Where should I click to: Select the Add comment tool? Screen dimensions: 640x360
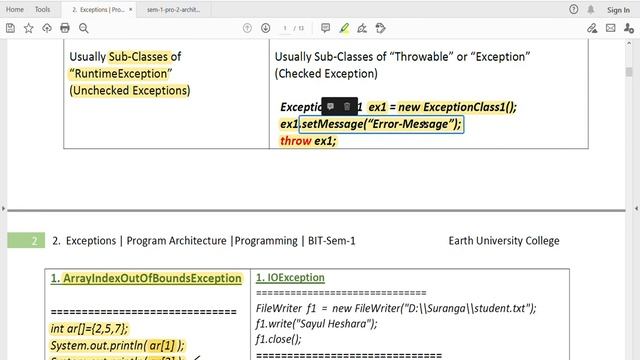(x=325, y=28)
